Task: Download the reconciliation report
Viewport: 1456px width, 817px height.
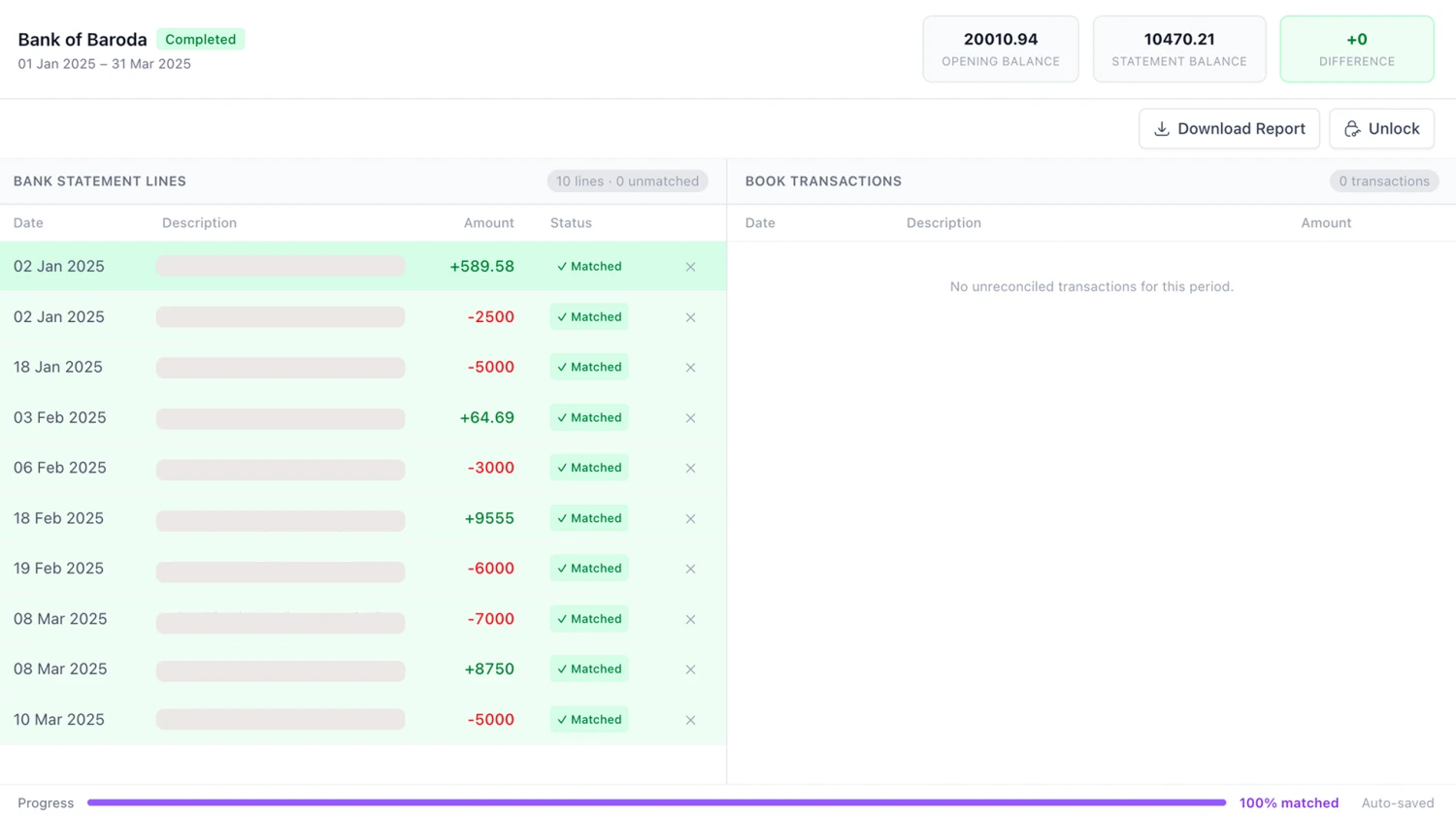Action: tap(1229, 128)
